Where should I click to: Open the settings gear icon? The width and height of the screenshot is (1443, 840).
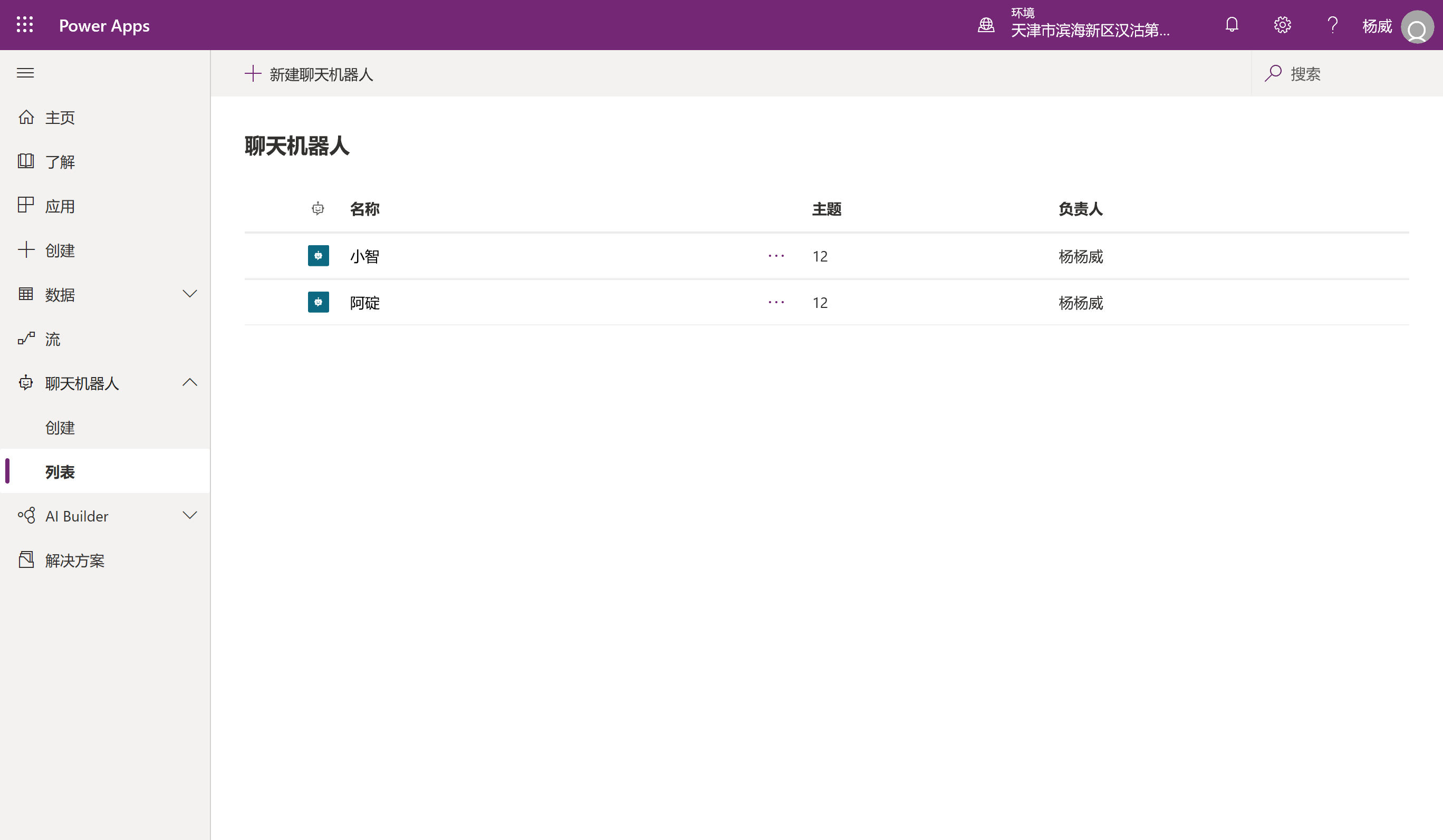tap(1282, 25)
